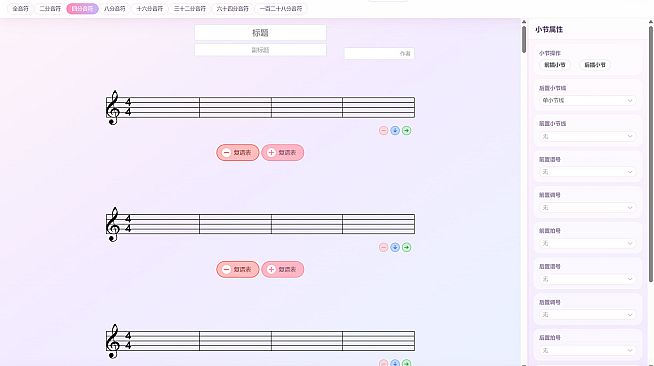Click the treble clef of the third staff

click(x=113, y=341)
